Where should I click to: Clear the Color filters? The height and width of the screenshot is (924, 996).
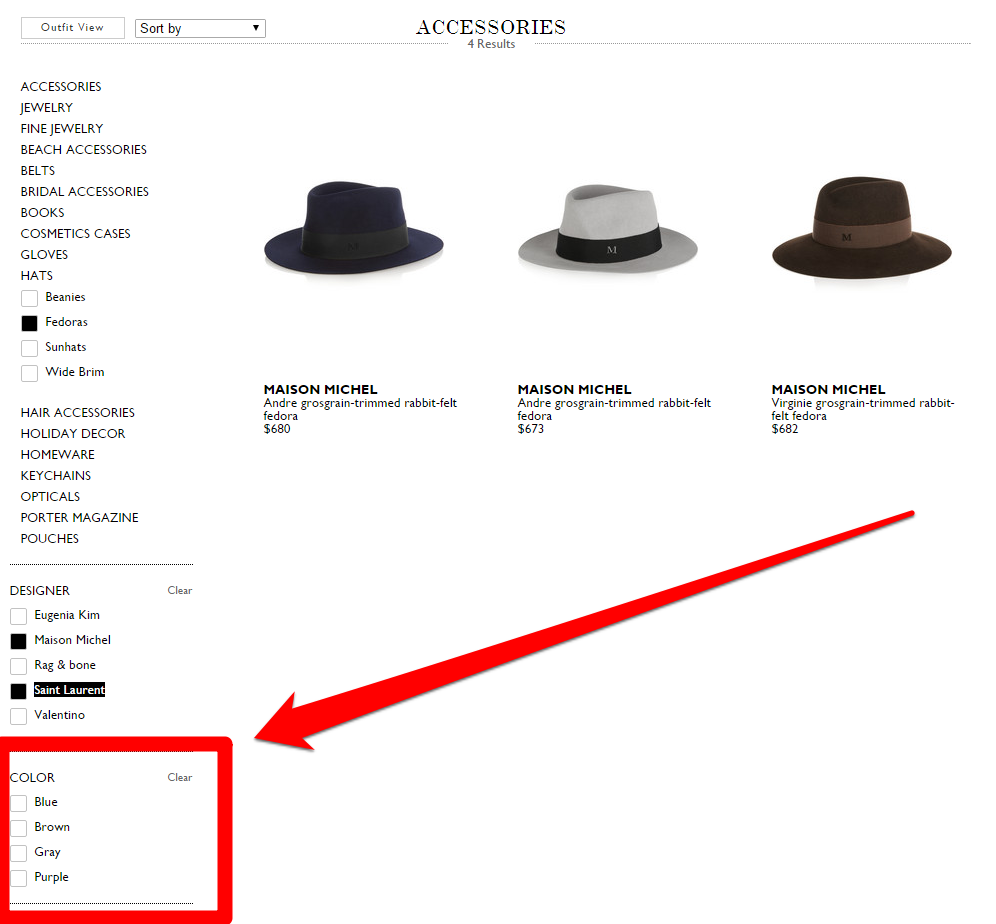180,777
